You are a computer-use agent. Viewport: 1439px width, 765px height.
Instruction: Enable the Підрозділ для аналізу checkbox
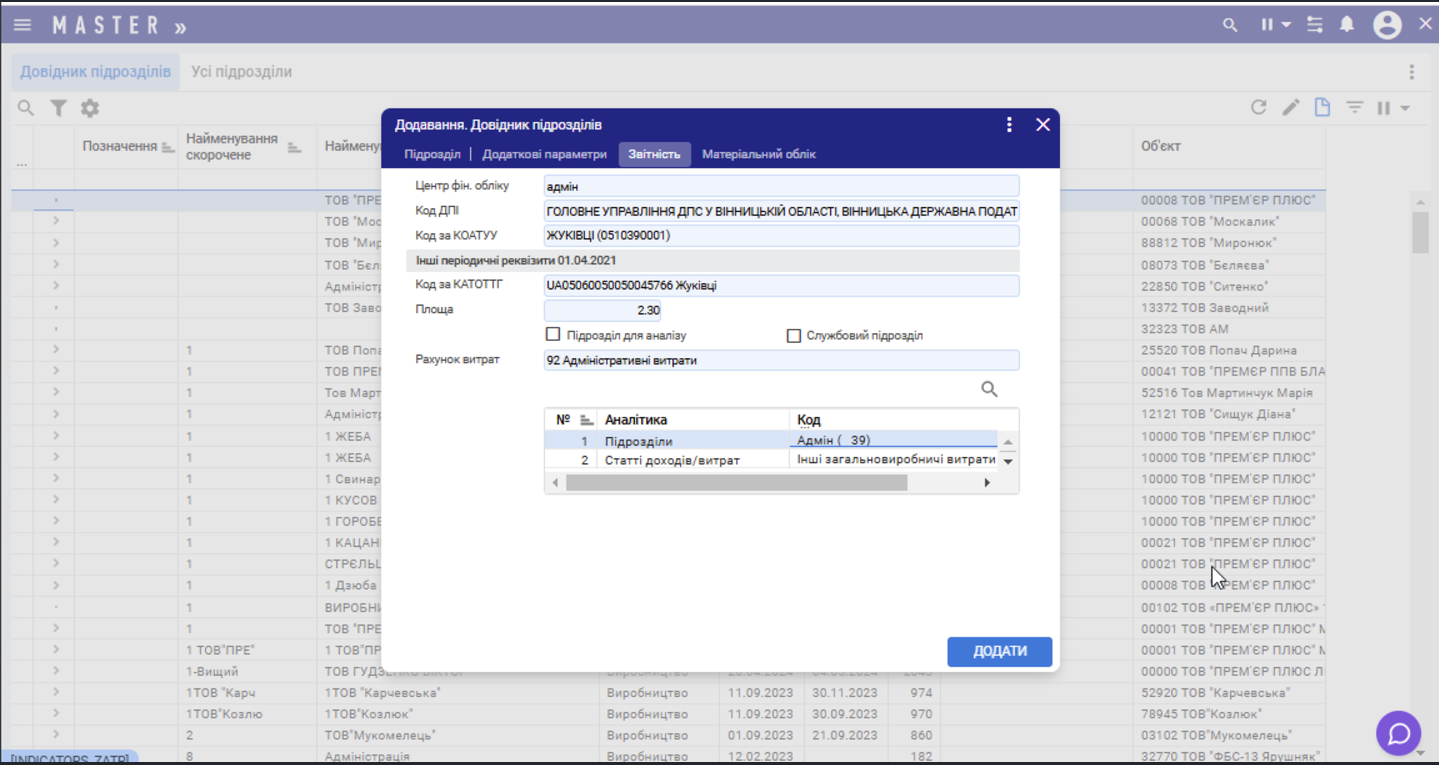point(553,335)
